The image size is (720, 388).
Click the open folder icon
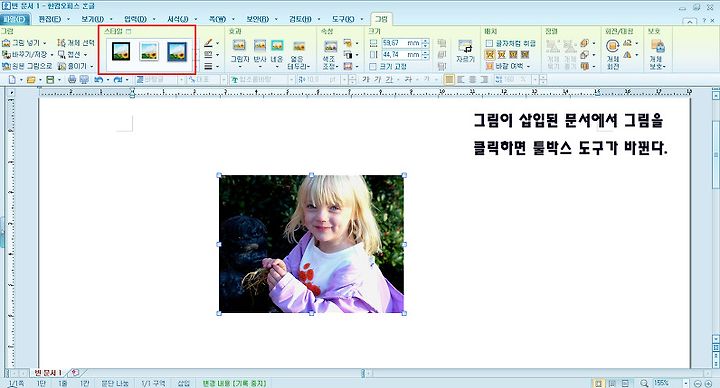(x=31, y=80)
